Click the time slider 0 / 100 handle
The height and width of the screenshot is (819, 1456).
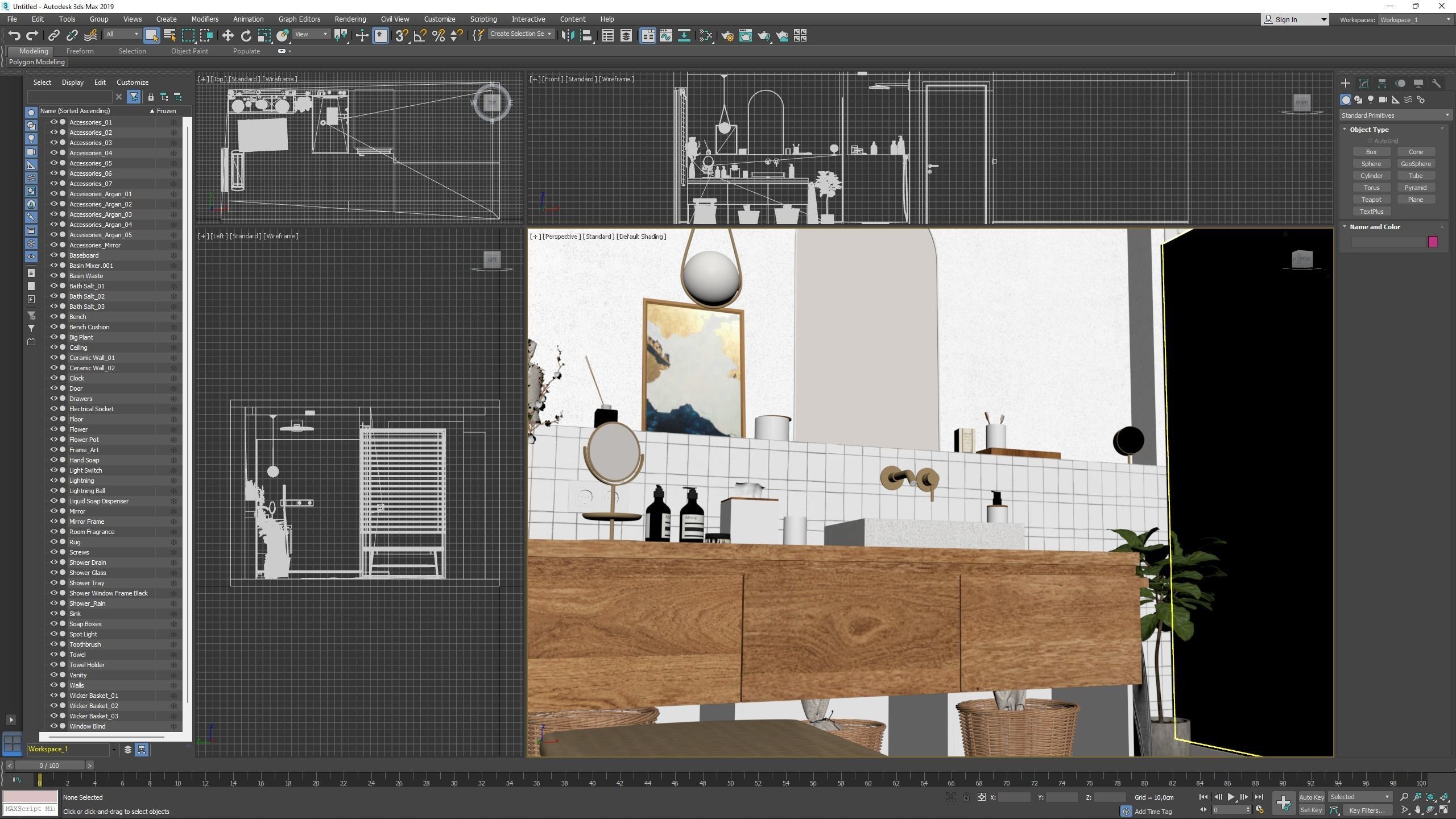tap(49, 766)
